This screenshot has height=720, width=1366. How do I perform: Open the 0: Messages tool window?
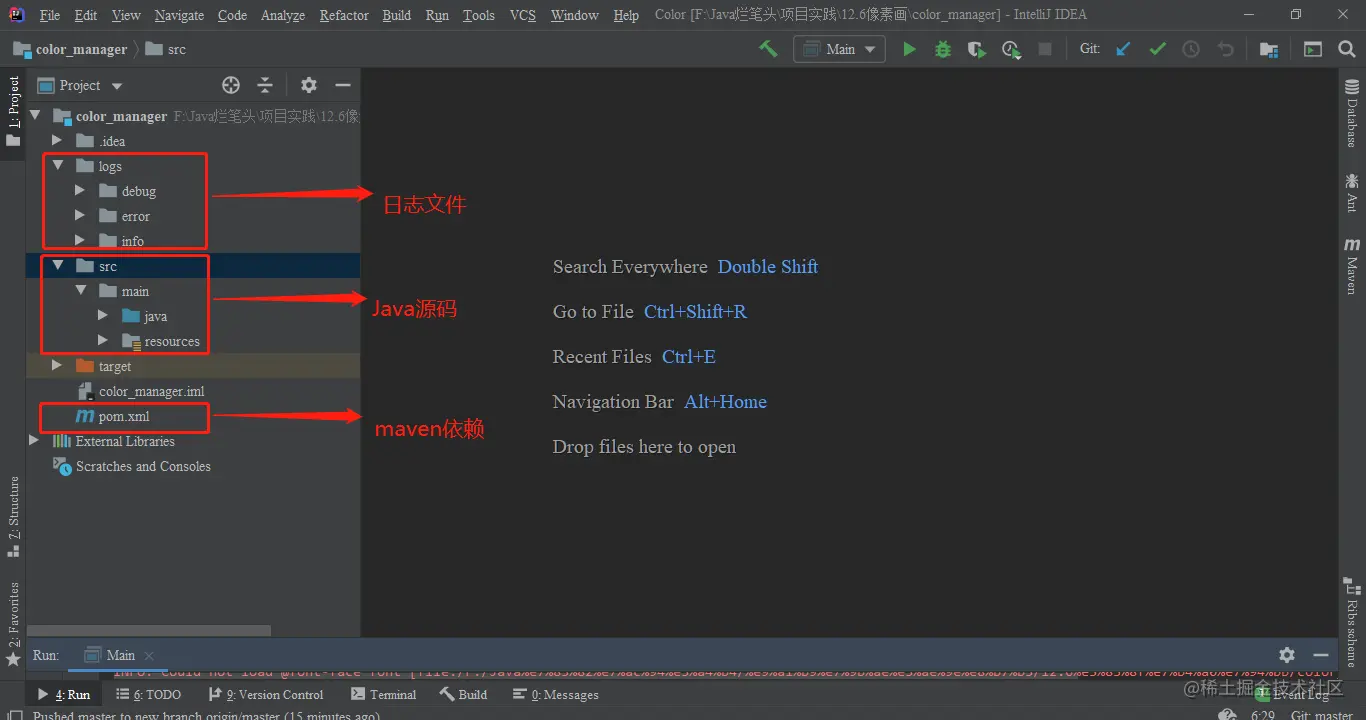pyautogui.click(x=556, y=694)
